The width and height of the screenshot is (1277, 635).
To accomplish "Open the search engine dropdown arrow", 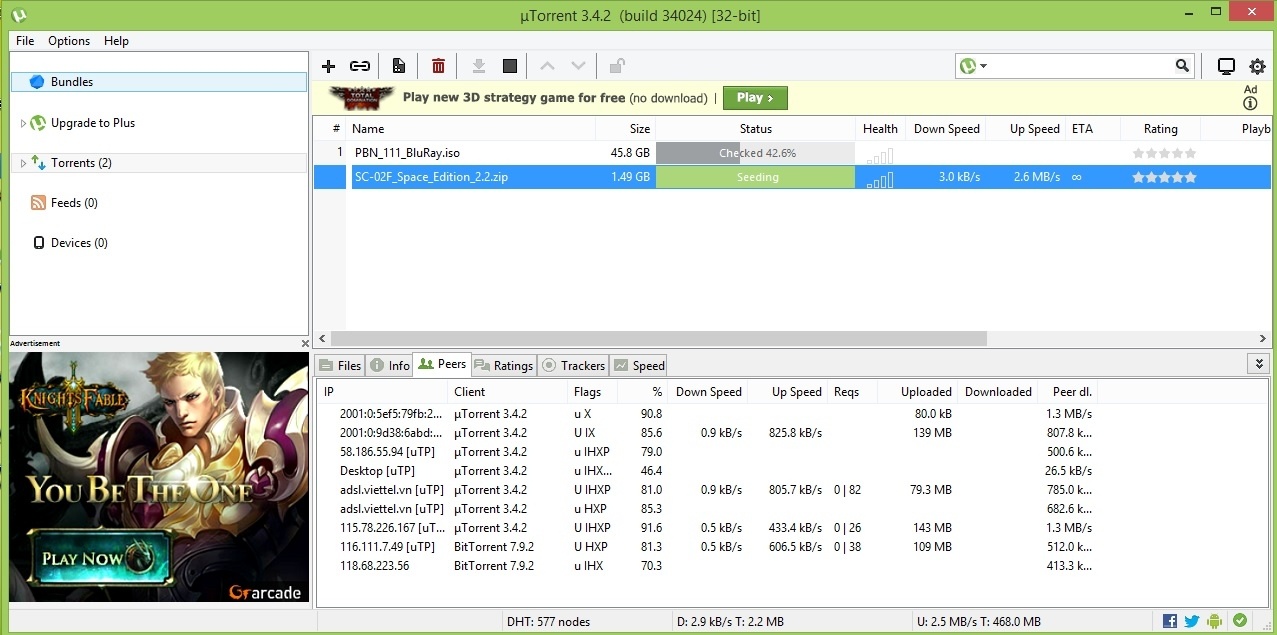I will pos(984,66).
